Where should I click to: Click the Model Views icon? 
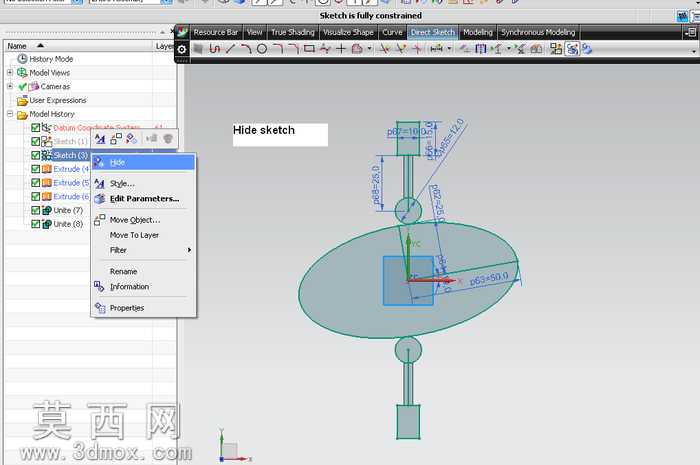22,72
